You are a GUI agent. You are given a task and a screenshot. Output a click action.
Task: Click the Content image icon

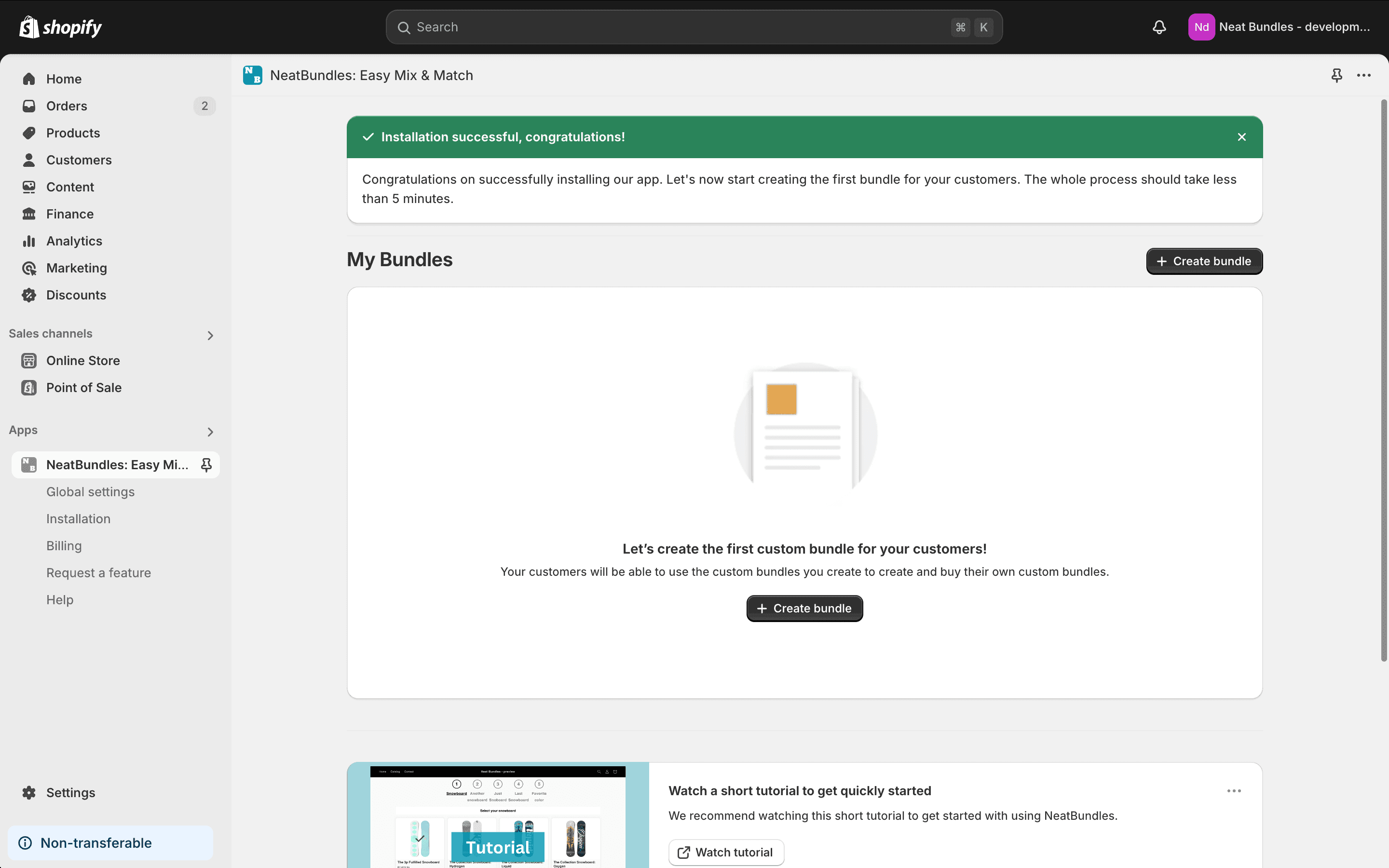click(x=29, y=187)
